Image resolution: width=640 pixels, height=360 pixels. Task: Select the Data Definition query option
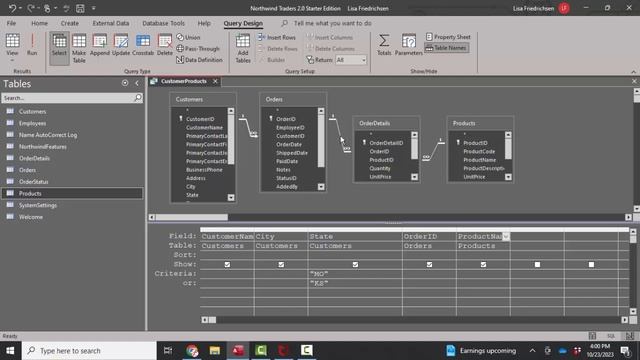[x=199, y=60]
